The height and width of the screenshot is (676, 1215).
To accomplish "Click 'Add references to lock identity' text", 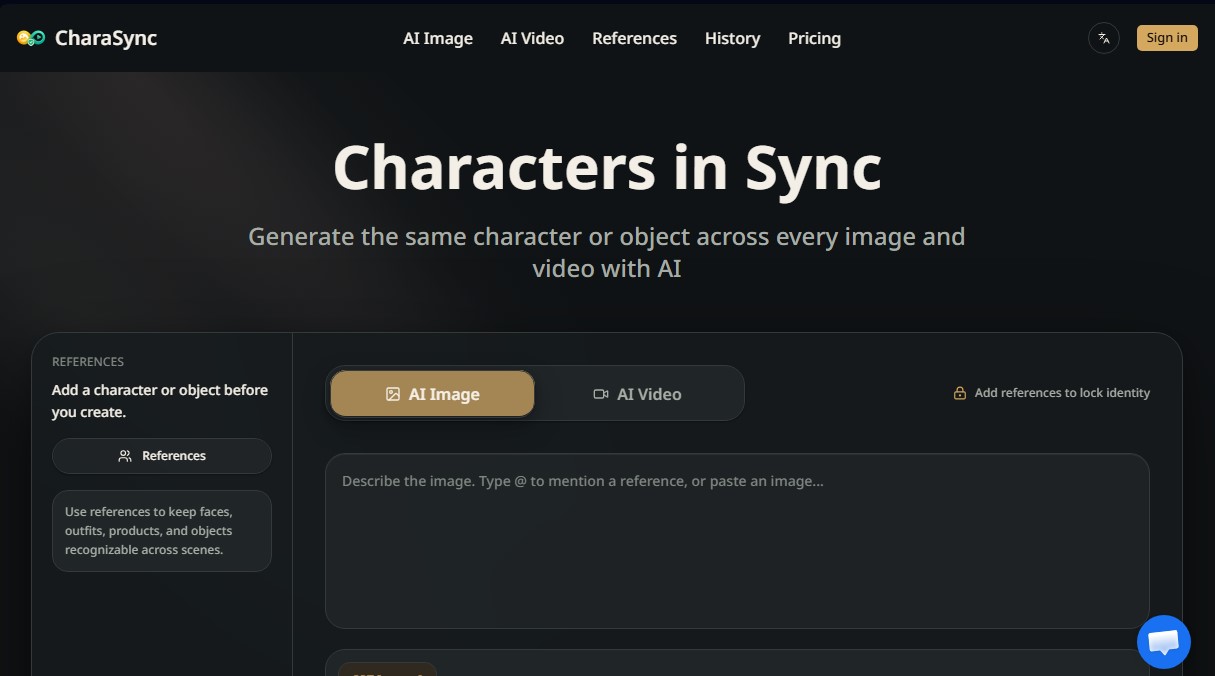I will (x=1062, y=393).
